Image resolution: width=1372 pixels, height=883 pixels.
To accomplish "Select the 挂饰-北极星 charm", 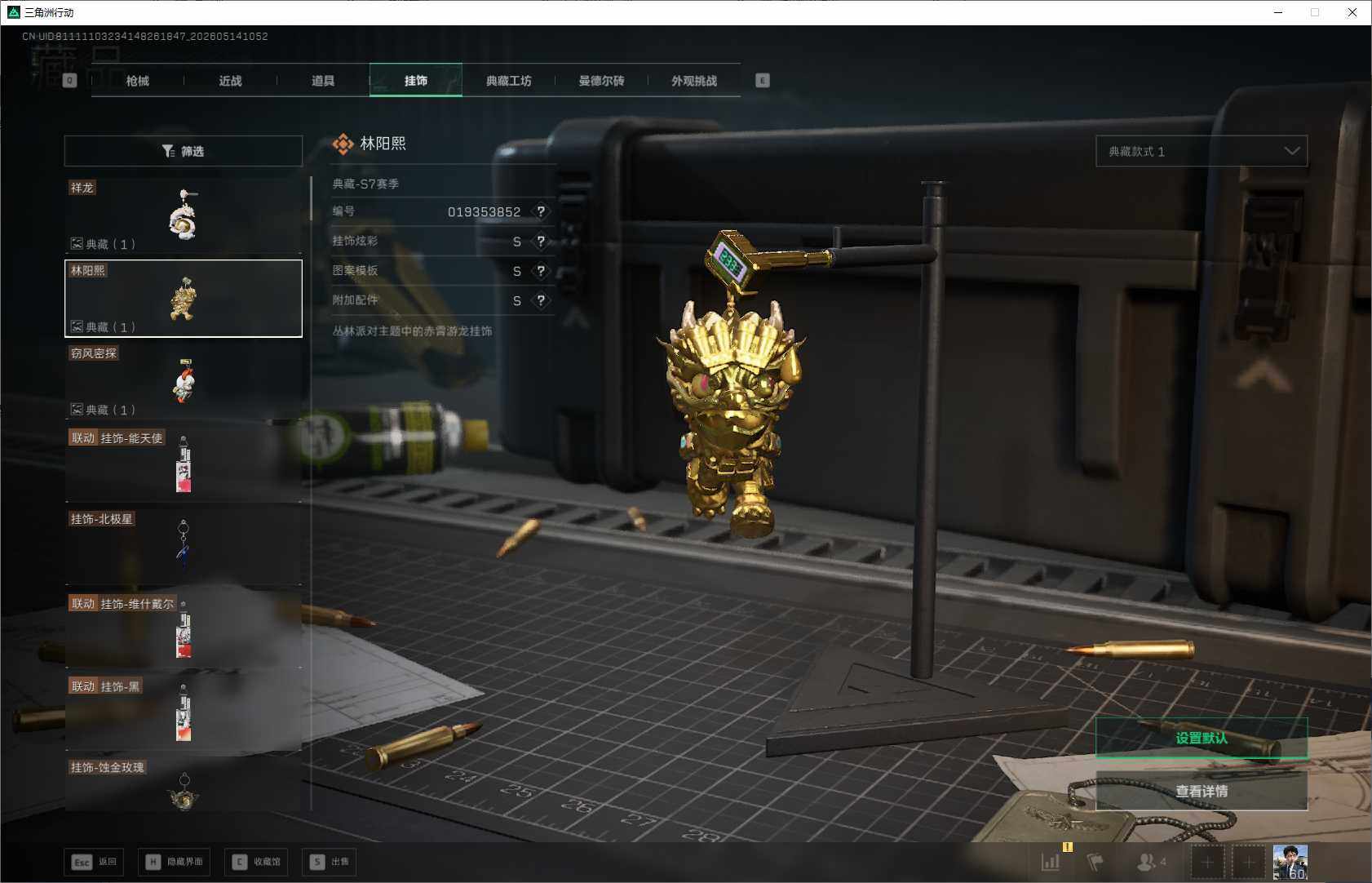I will coord(184,547).
